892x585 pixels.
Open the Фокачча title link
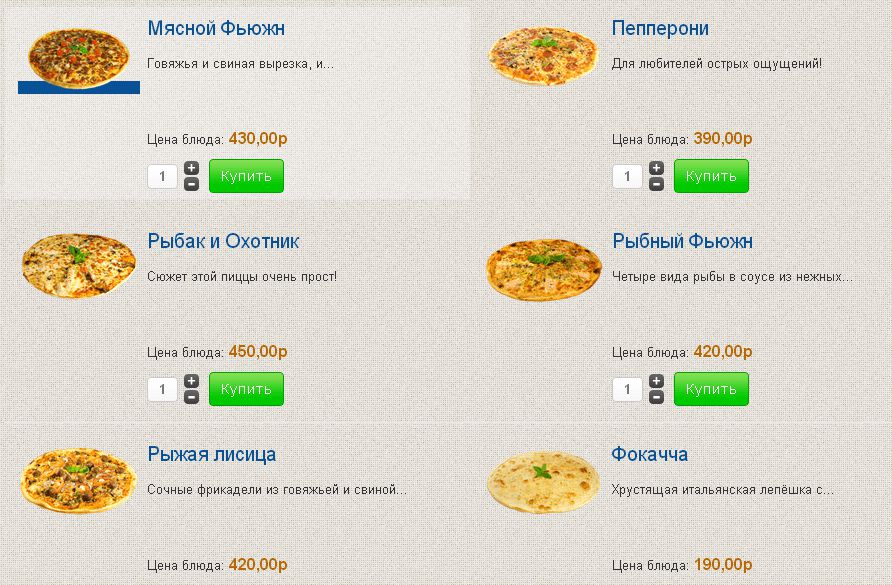click(650, 455)
